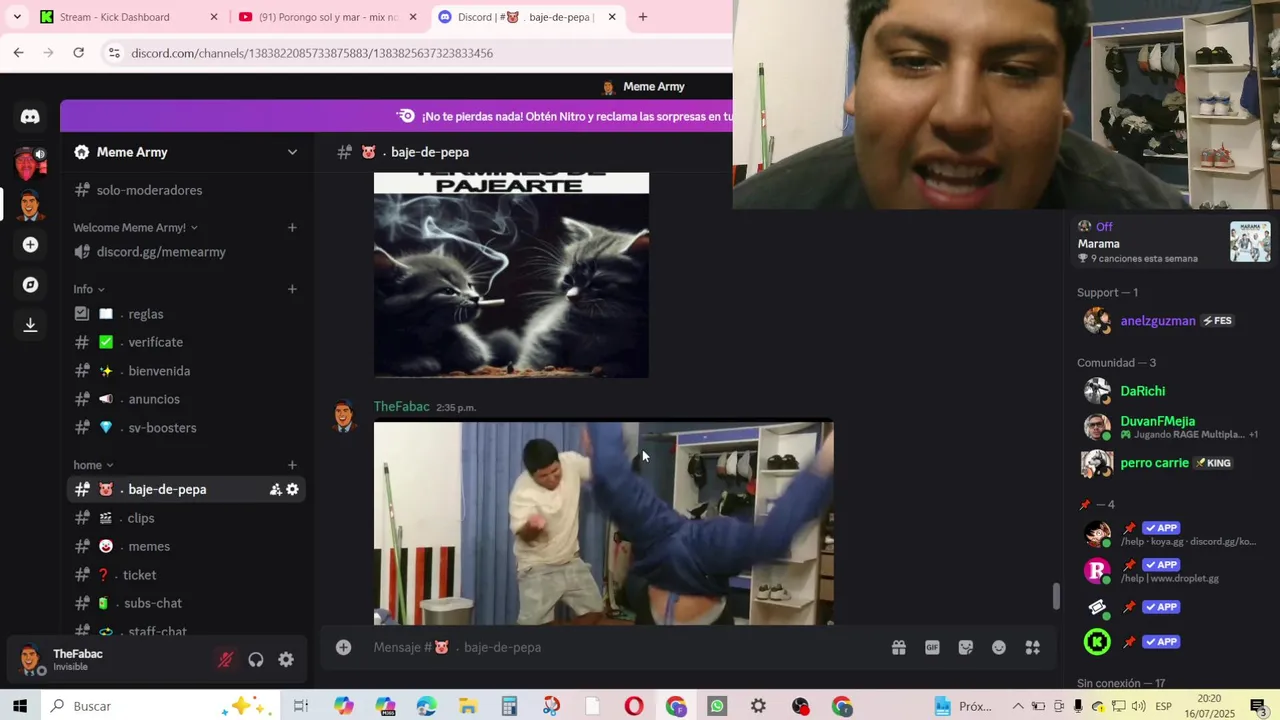Open user settings gear near TheFabac
The image size is (1280, 720).
pyautogui.click(x=286, y=660)
